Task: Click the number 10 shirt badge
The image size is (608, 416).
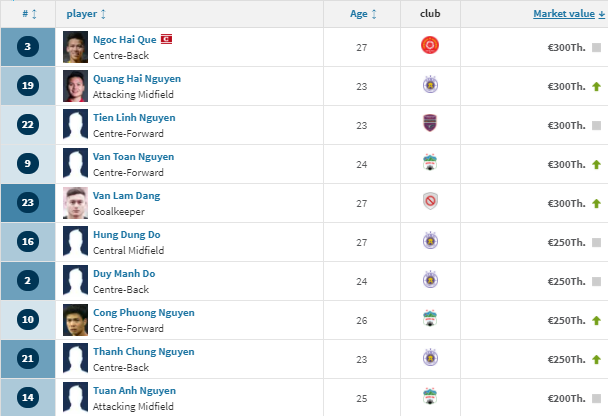Action: coord(28,320)
